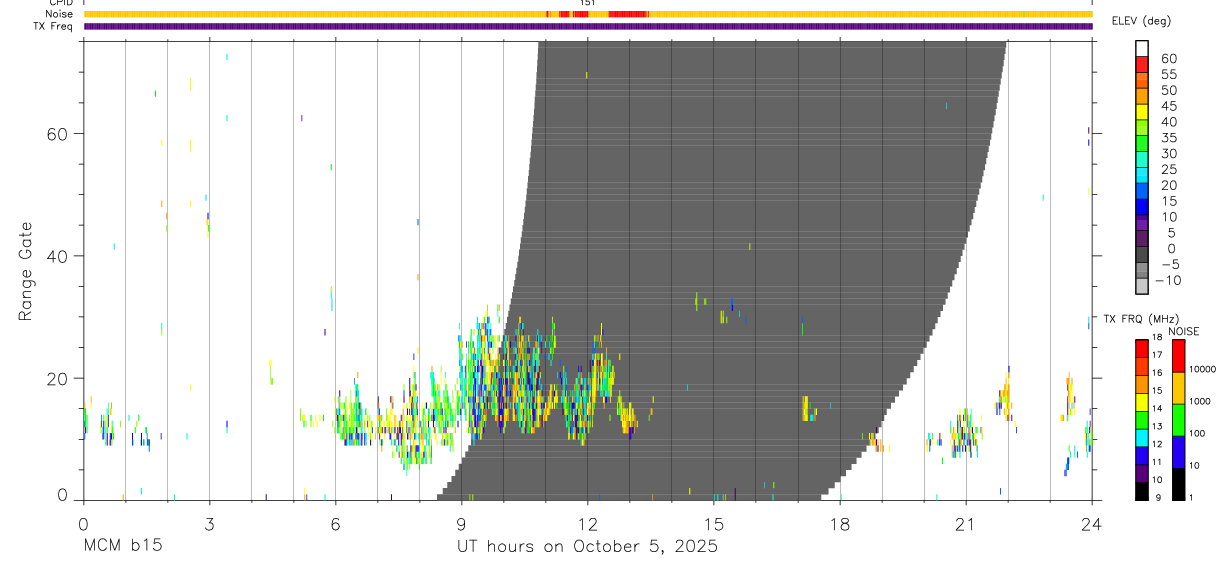Pick yellow ELEV segment between 45 and 40
Image resolution: width=1228 pixels, height=567 pixels.
tap(1141, 113)
